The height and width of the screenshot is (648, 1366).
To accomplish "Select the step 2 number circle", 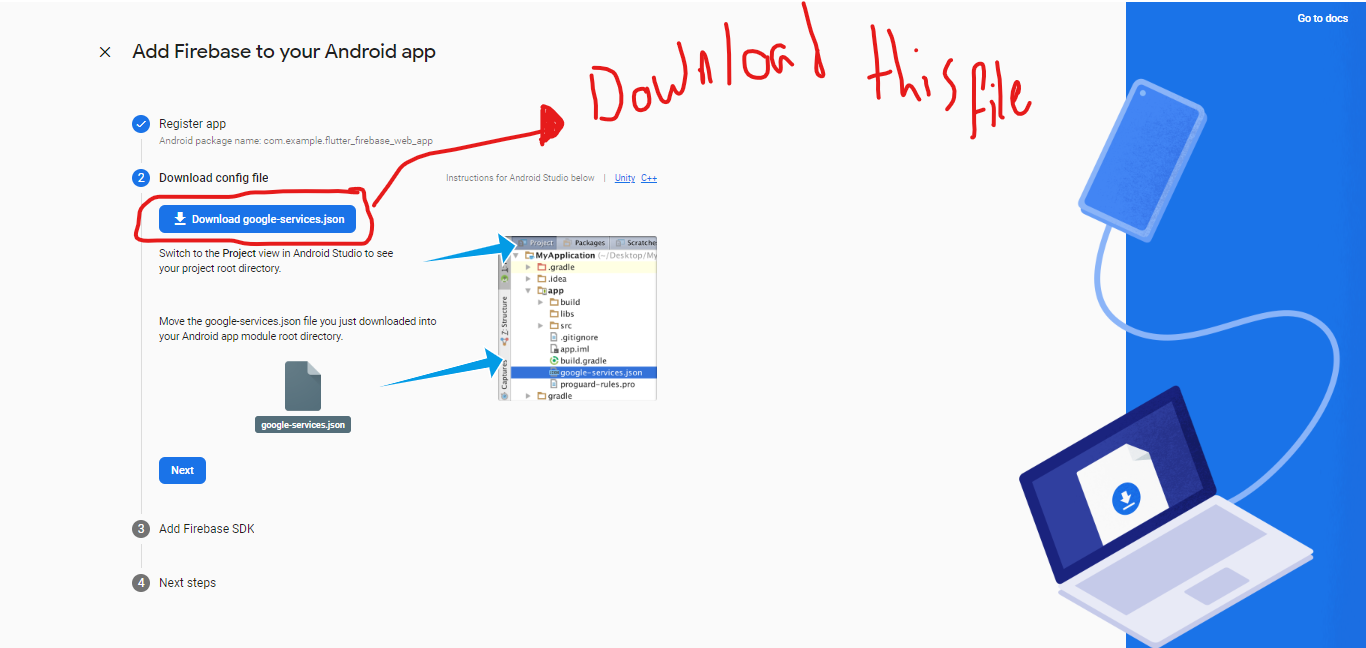I will pos(141,178).
